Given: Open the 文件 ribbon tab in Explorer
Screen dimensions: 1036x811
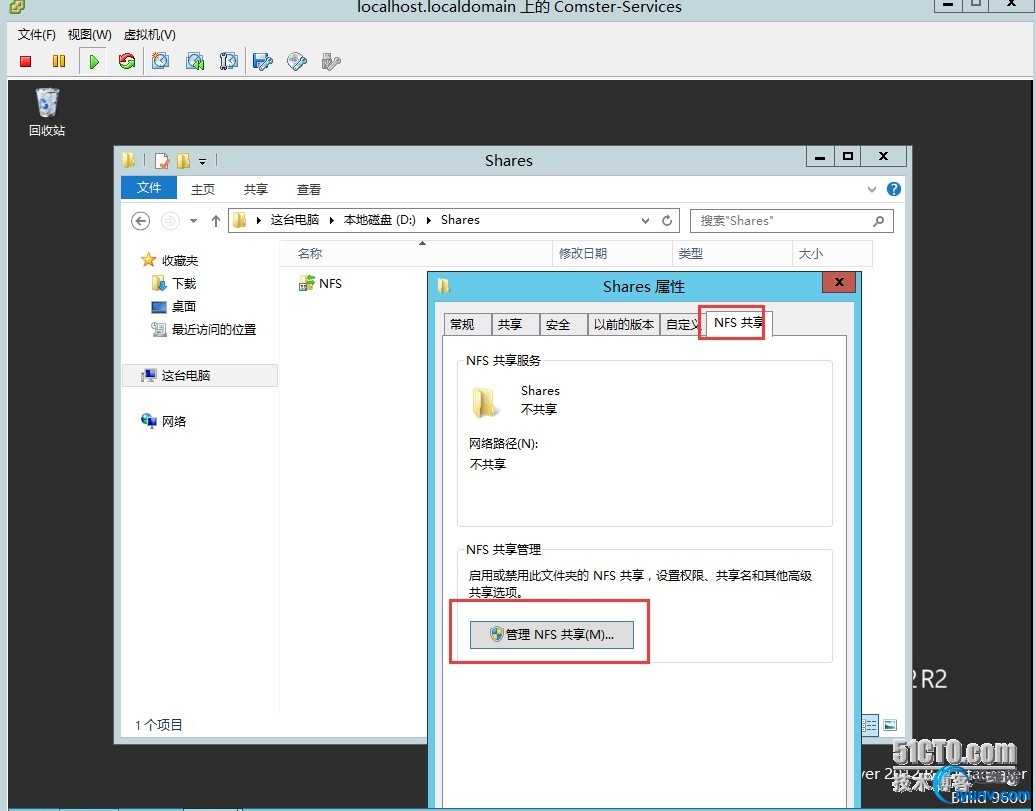Looking at the screenshot, I should pos(149,188).
